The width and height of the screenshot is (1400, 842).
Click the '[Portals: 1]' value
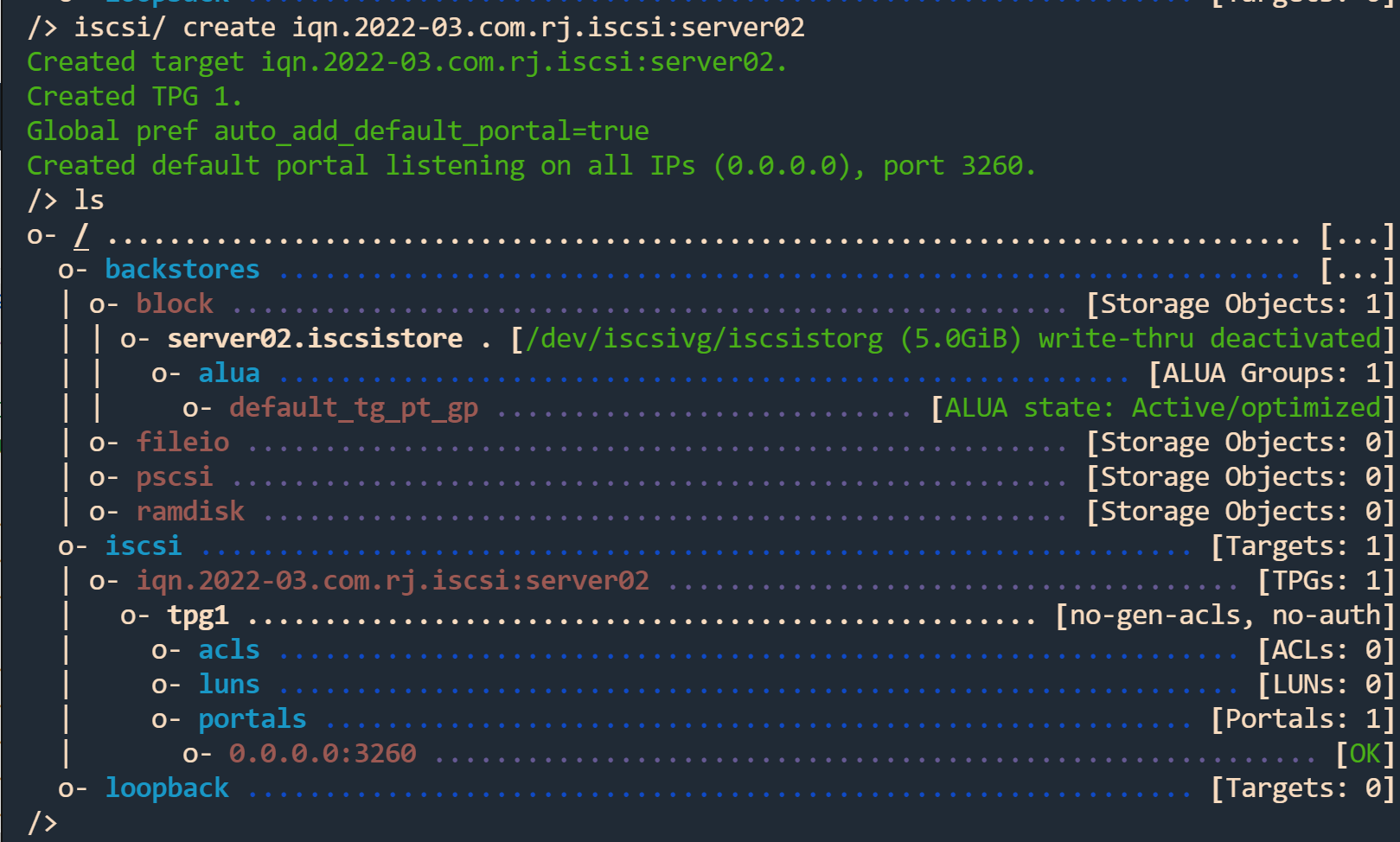pos(1303,719)
